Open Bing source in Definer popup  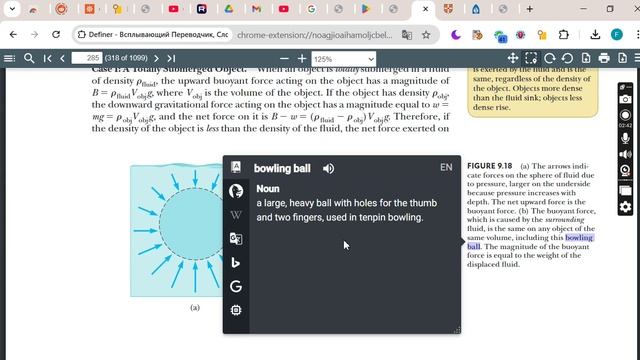(236, 262)
